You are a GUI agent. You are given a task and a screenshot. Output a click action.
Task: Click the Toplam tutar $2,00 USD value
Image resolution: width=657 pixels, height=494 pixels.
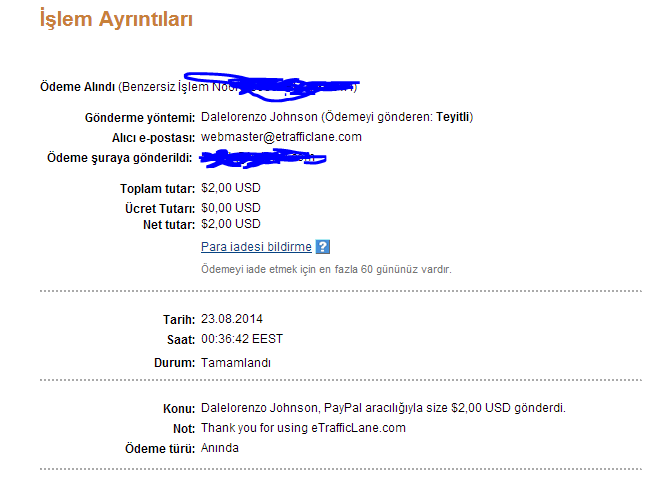pyautogui.click(x=231, y=188)
